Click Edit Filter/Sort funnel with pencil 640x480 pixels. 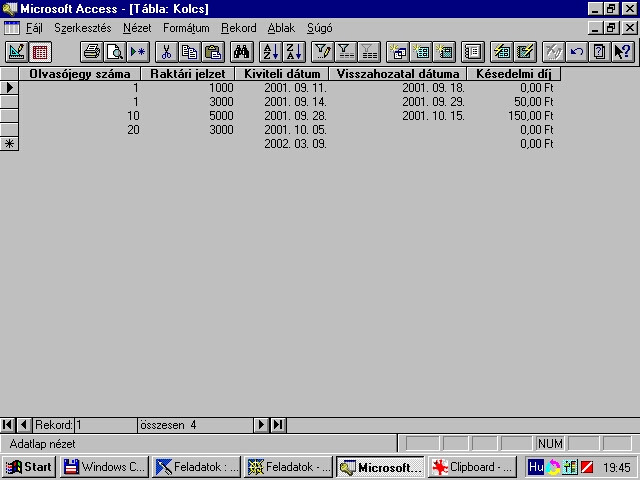322,52
